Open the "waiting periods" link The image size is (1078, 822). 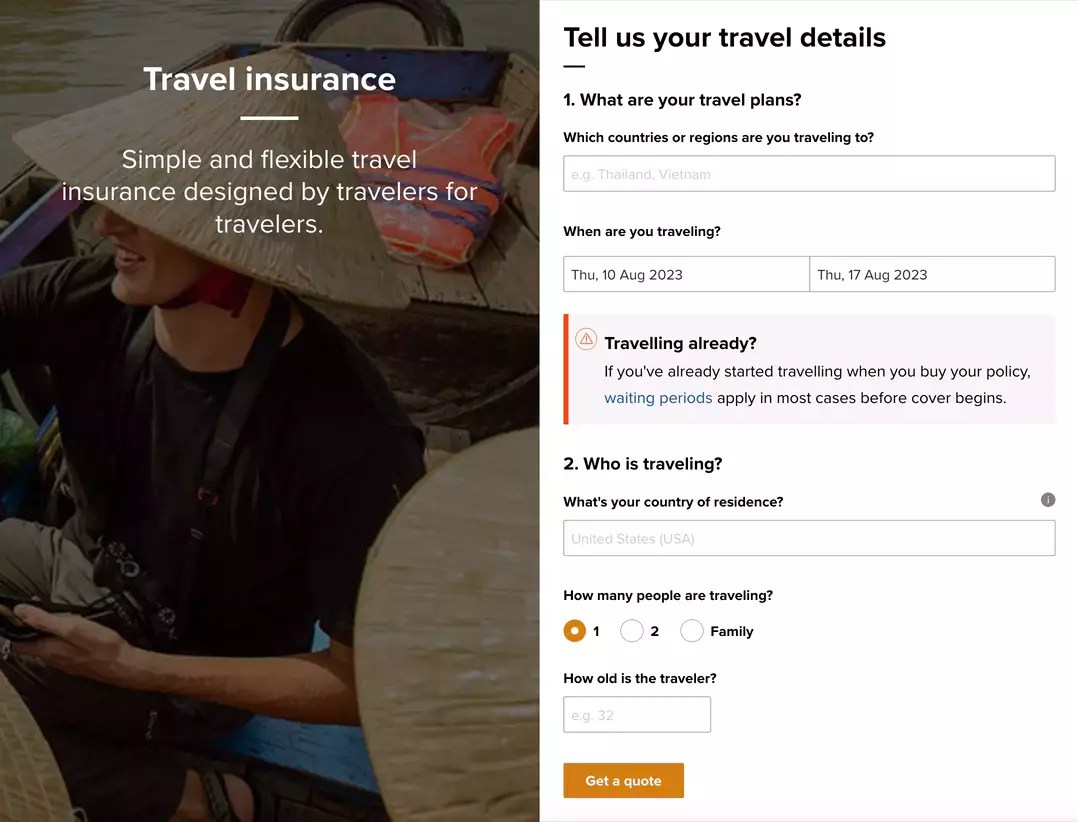pyautogui.click(x=657, y=397)
